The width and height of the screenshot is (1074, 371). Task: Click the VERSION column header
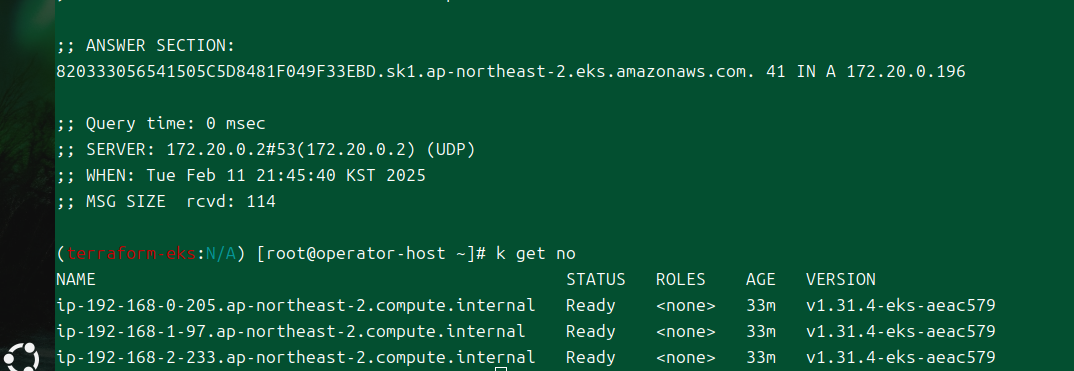[x=840, y=279]
